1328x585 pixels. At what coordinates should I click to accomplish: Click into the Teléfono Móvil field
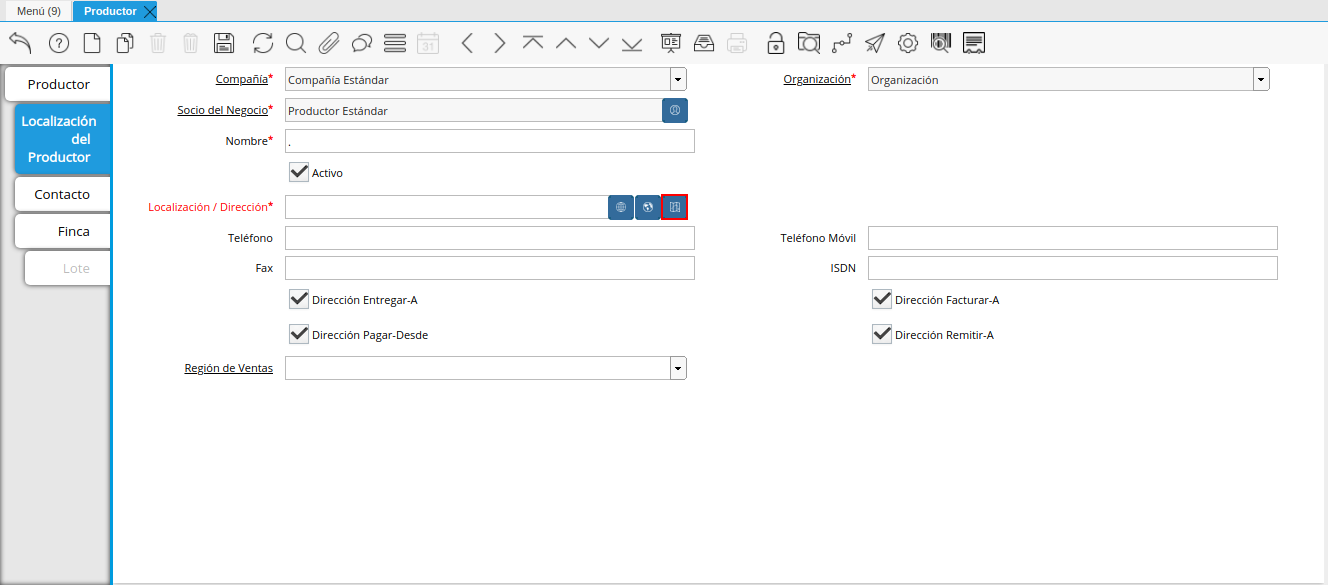point(1072,238)
